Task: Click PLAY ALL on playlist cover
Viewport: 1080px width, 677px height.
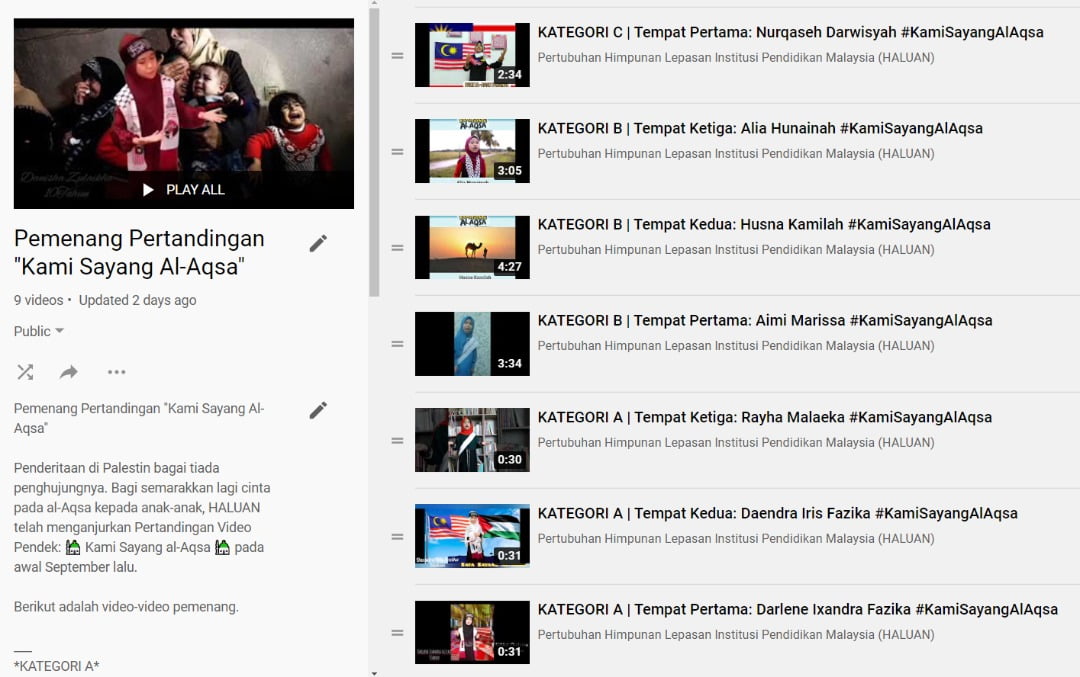Action: click(x=184, y=189)
